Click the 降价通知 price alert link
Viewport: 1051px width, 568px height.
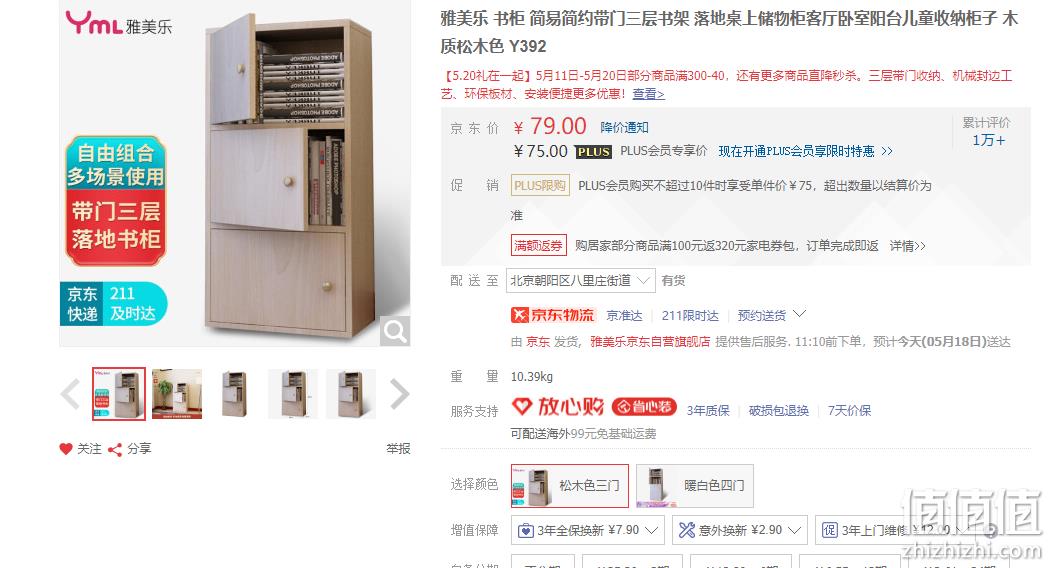pos(624,127)
